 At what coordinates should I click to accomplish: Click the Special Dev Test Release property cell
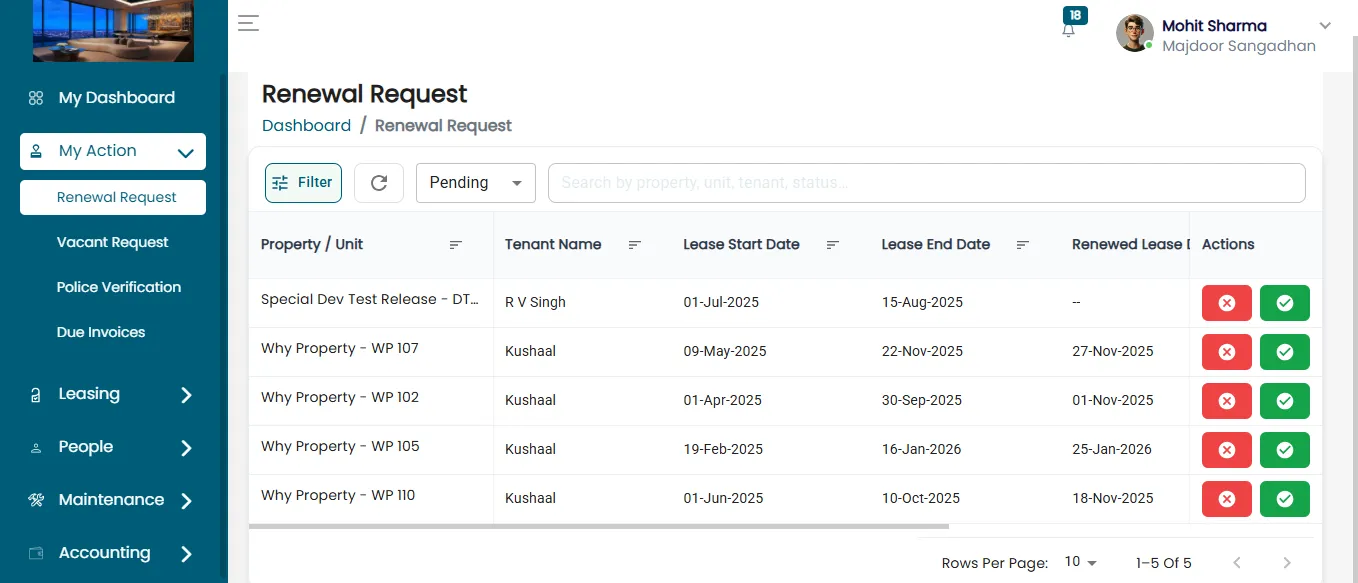[x=370, y=300]
